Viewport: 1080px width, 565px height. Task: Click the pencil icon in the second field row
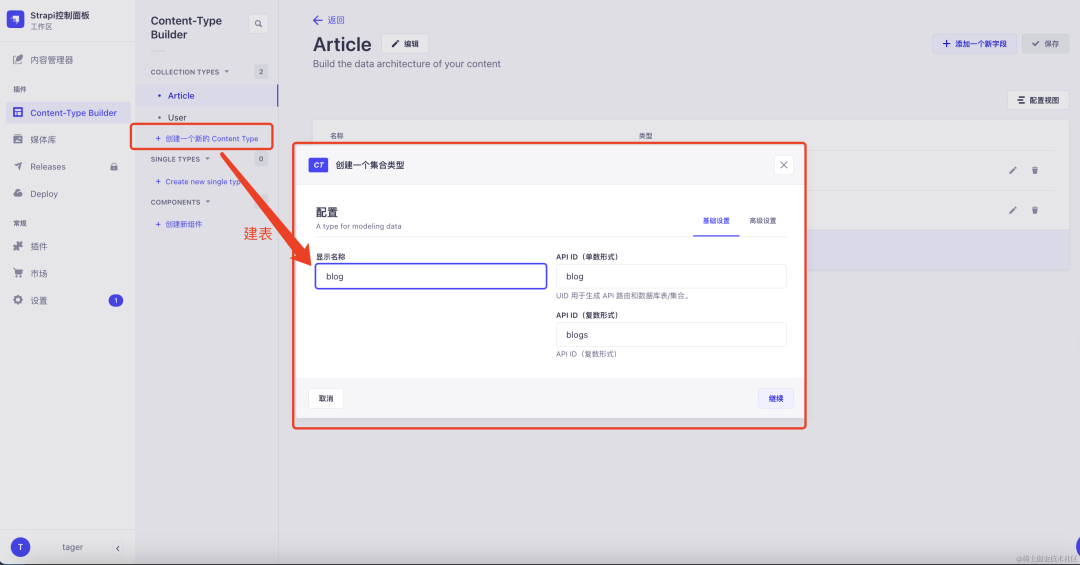point(1012,210)
